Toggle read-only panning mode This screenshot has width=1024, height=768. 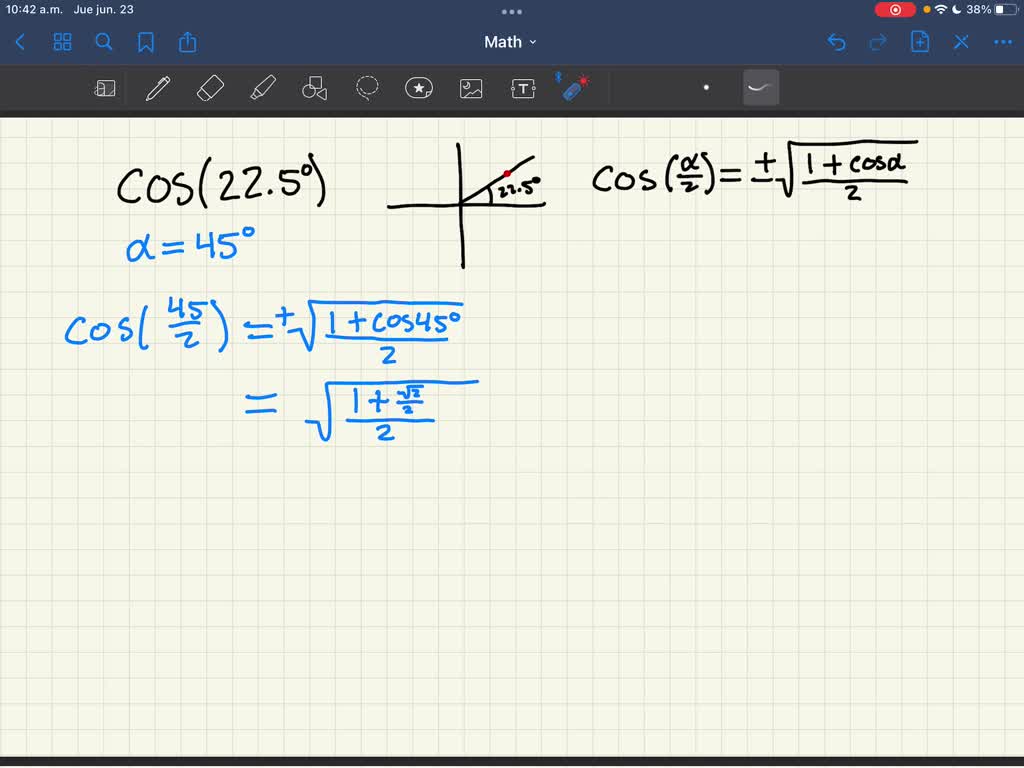(x=104, y=88)
